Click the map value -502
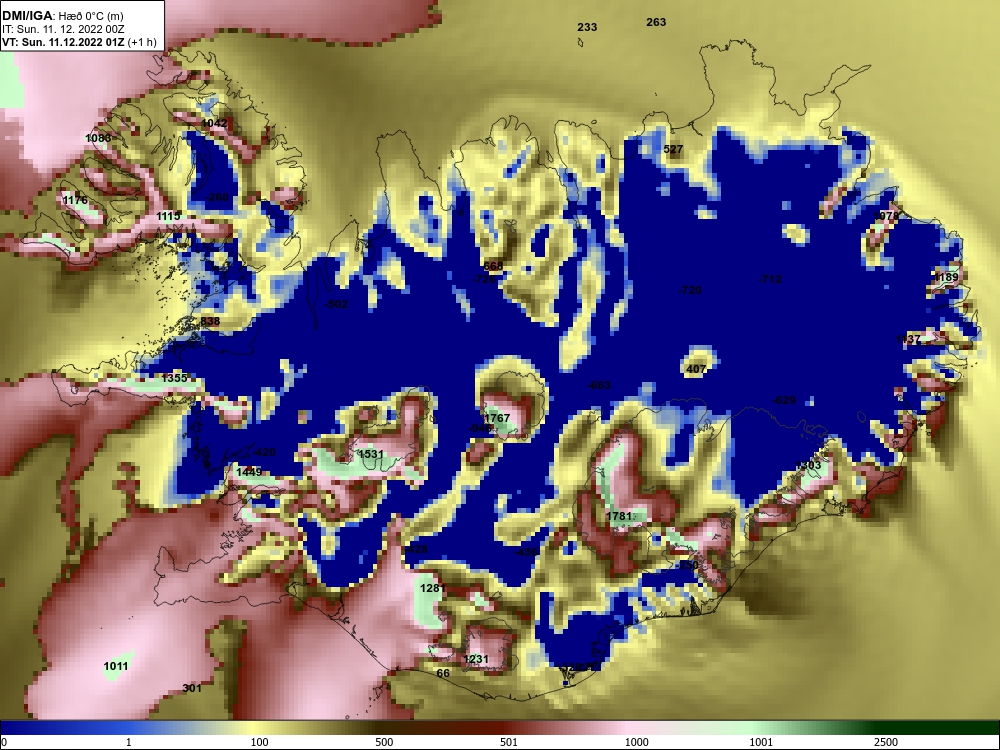 tap(336, 304)
